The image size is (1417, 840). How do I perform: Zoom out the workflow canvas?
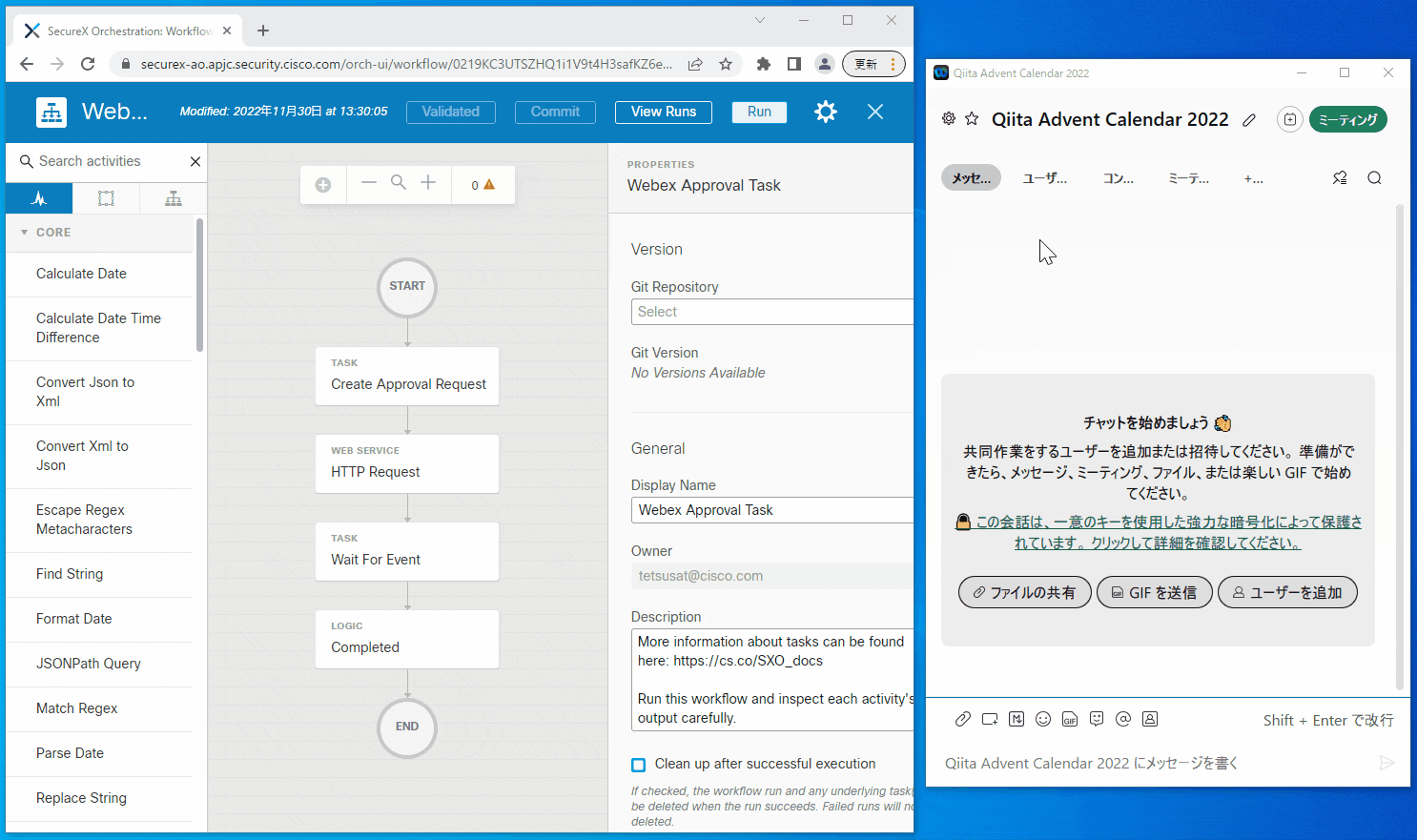pos(369,182)
